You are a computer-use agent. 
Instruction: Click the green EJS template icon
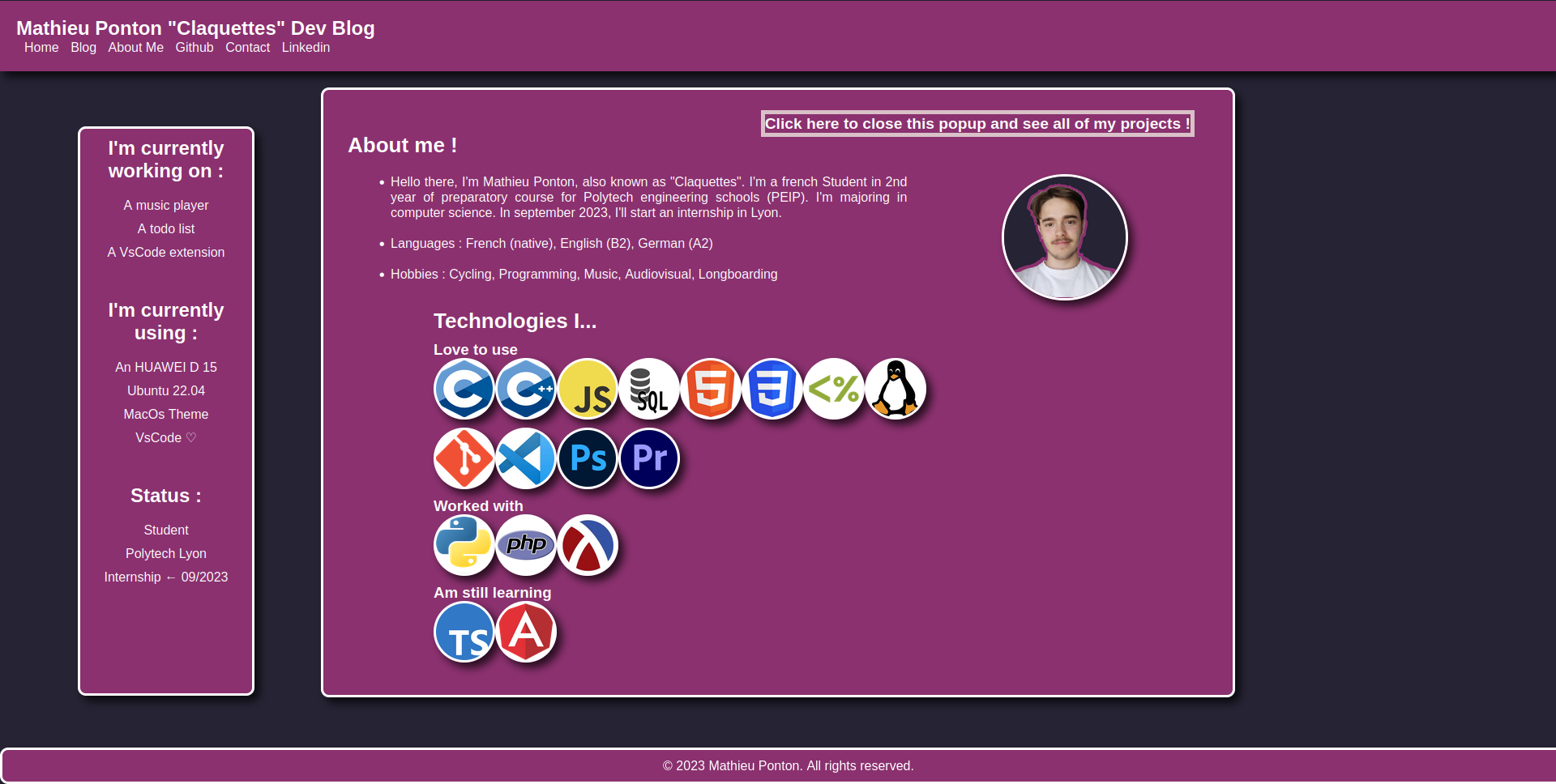tap(834, 389)
